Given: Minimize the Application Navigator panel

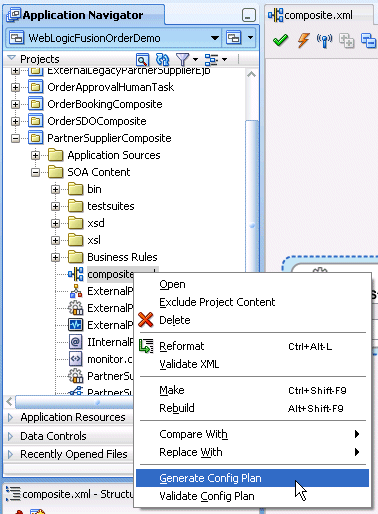Looking at the screenshot, I should point(249,16).
